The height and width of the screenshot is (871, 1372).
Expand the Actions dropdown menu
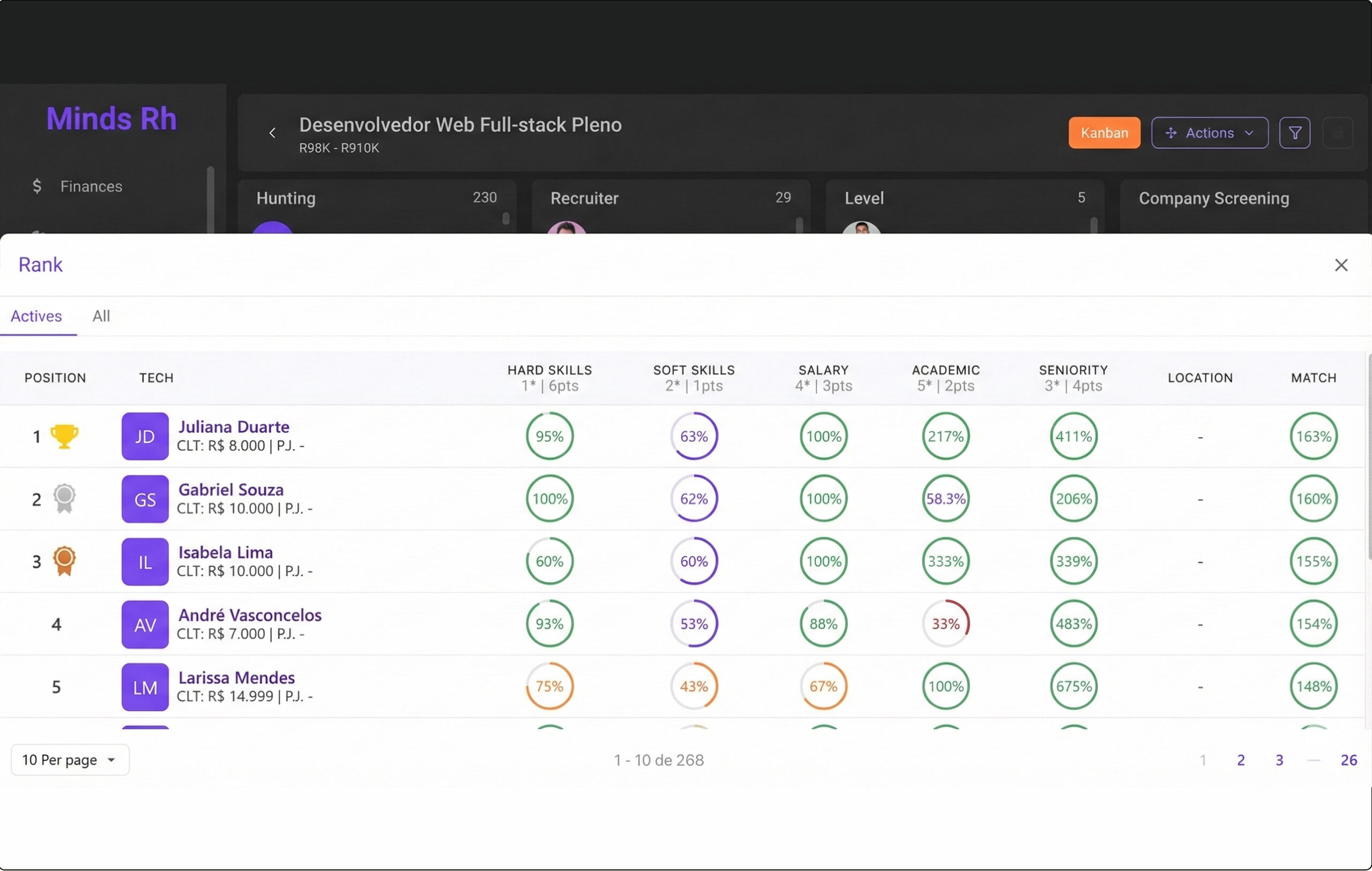pyautogui.click(x=1209, y=133)
